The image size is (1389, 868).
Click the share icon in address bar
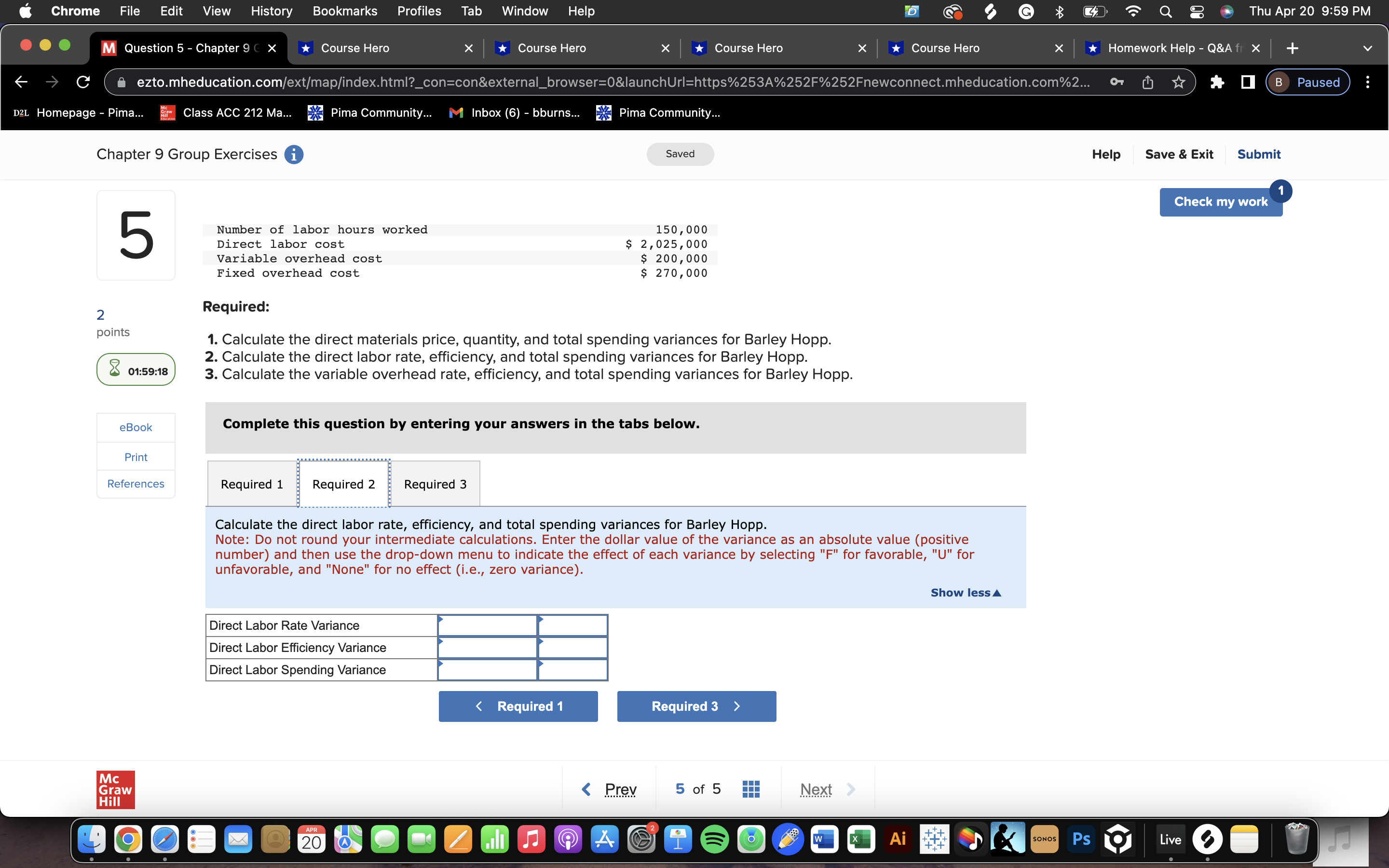tap(1147, 82)
